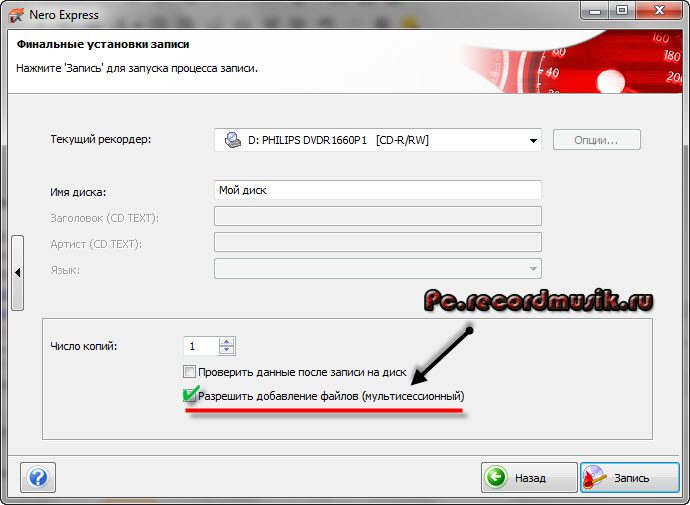Minimize the Nero Express window
Image resolution: width=690 pixels, height=505 pixels.
(595, 11)
